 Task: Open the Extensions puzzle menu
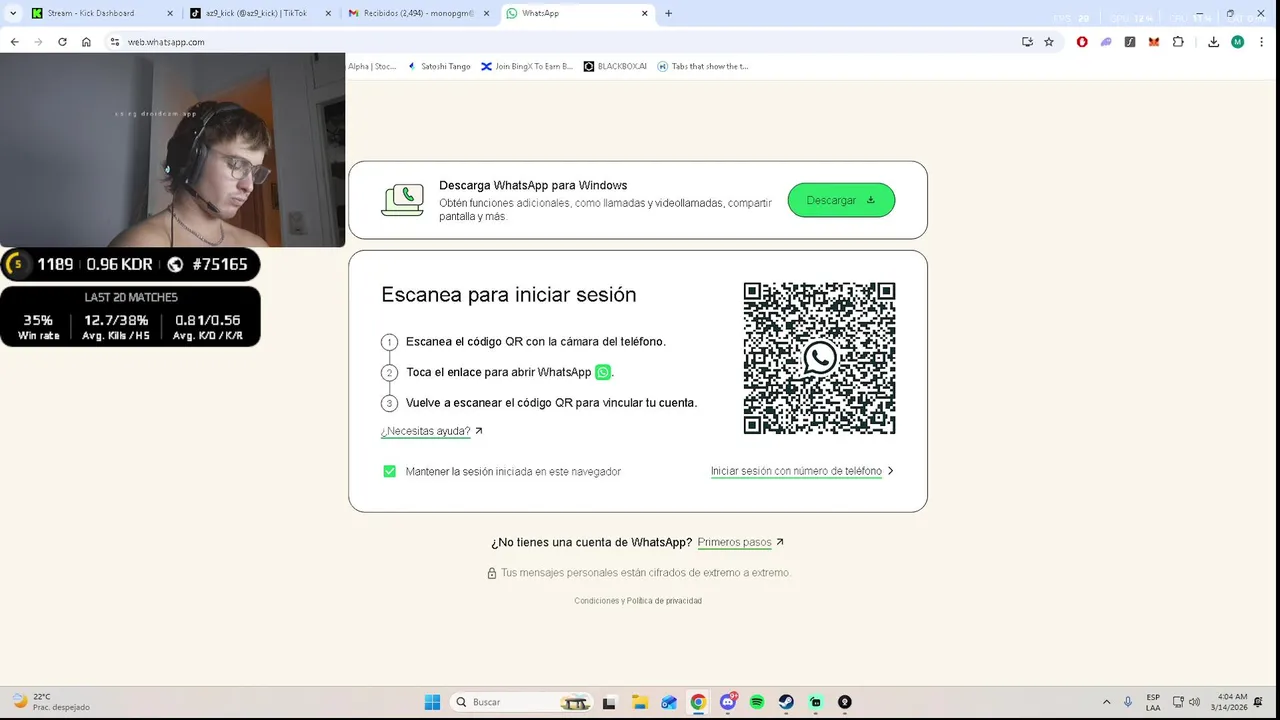pos(1178,42)
